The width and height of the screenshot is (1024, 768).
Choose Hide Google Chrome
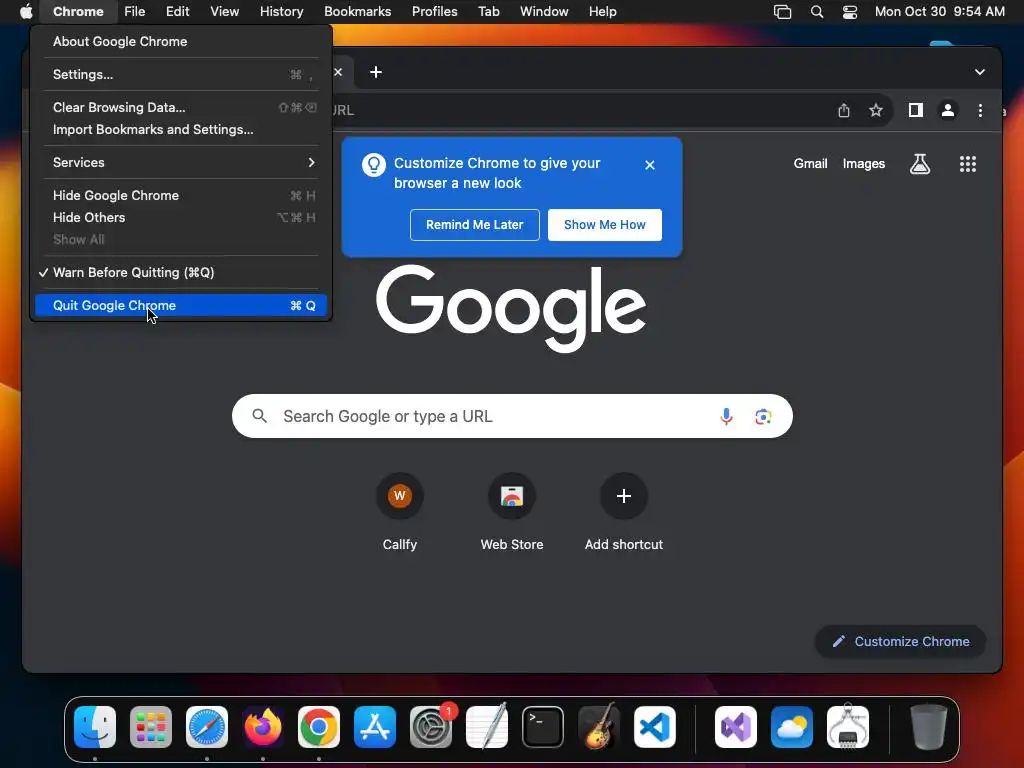(181, 195)
